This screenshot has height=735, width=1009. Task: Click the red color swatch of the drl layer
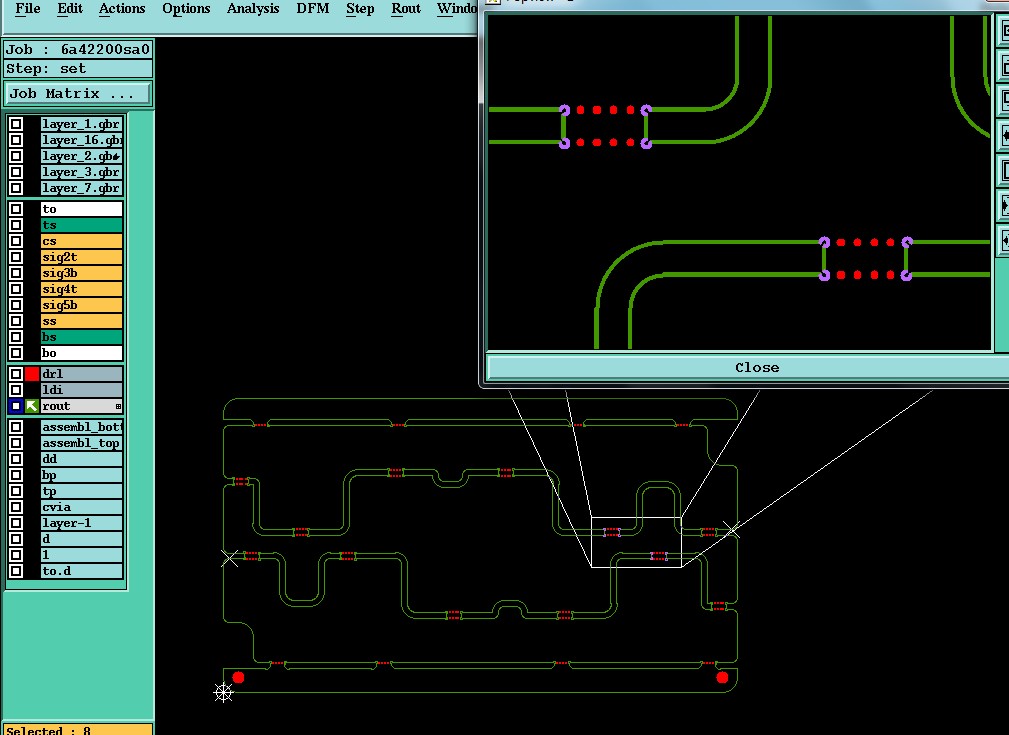pos(32,374)
